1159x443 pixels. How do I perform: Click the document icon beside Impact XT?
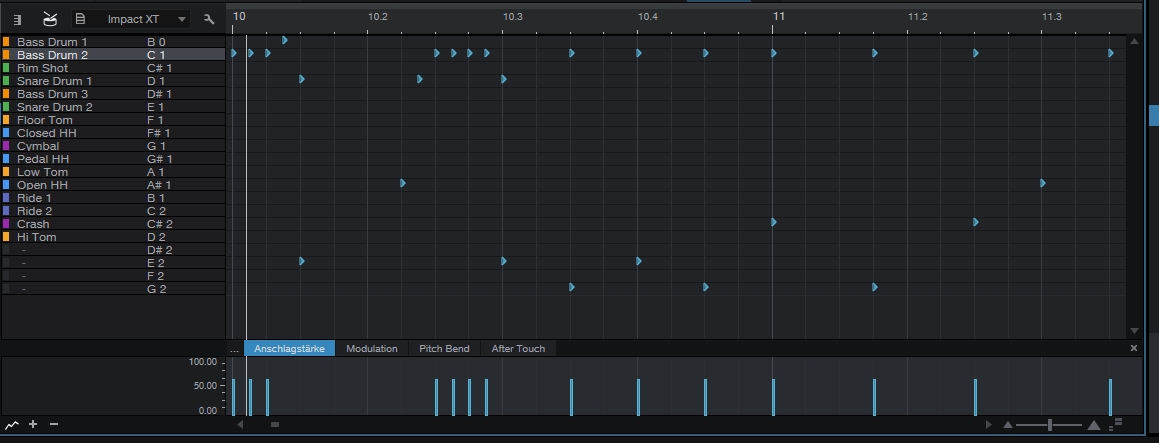pos(80,18)
